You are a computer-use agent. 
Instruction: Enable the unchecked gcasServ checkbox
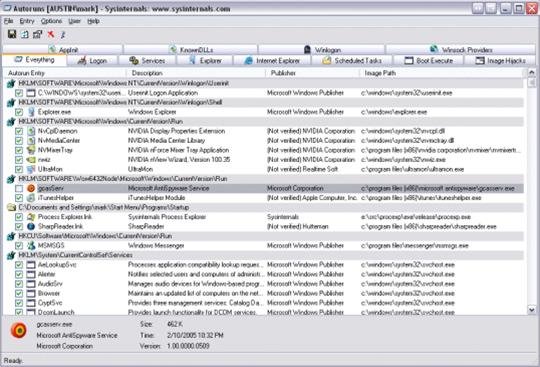19,188
